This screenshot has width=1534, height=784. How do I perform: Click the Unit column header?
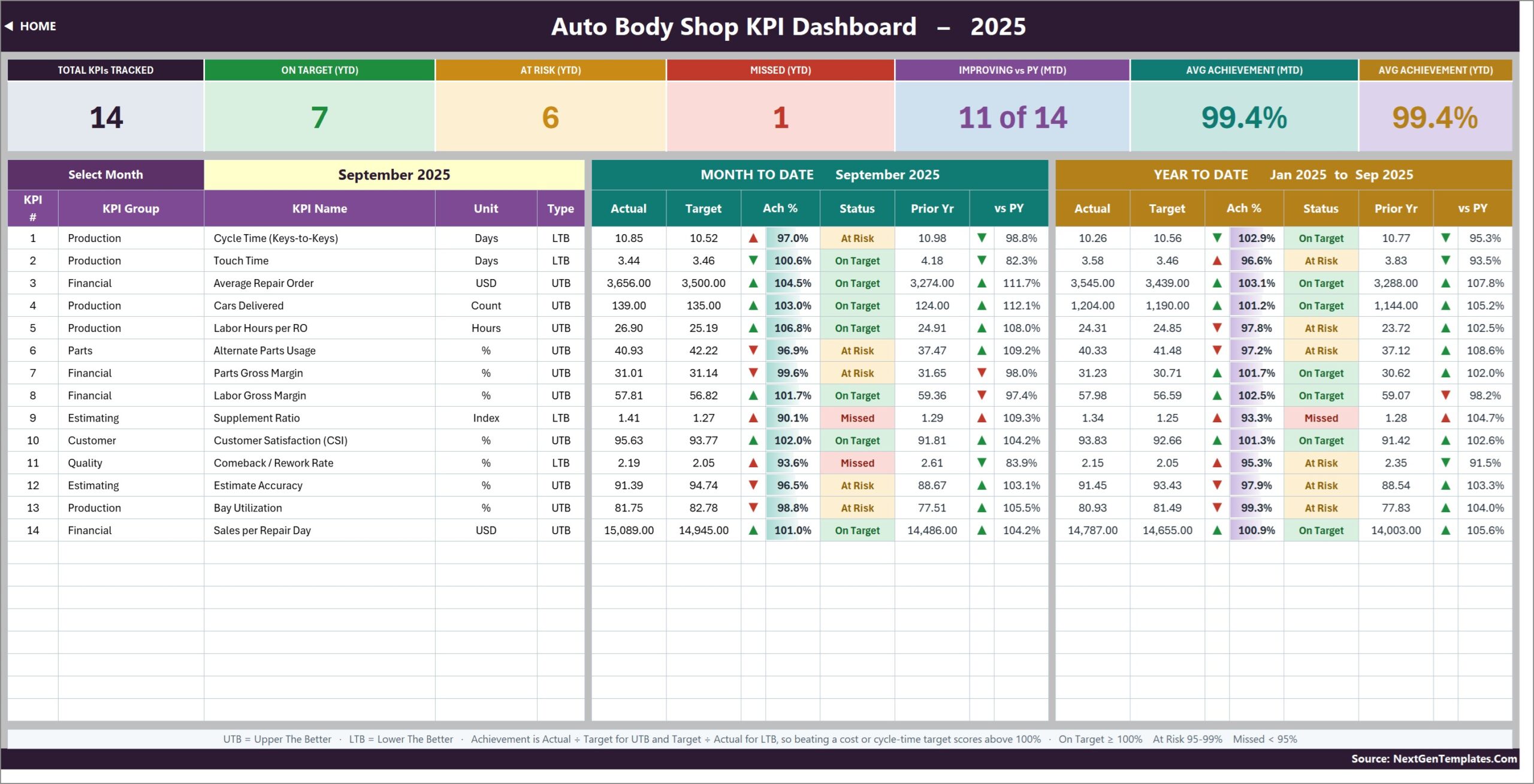486,208
